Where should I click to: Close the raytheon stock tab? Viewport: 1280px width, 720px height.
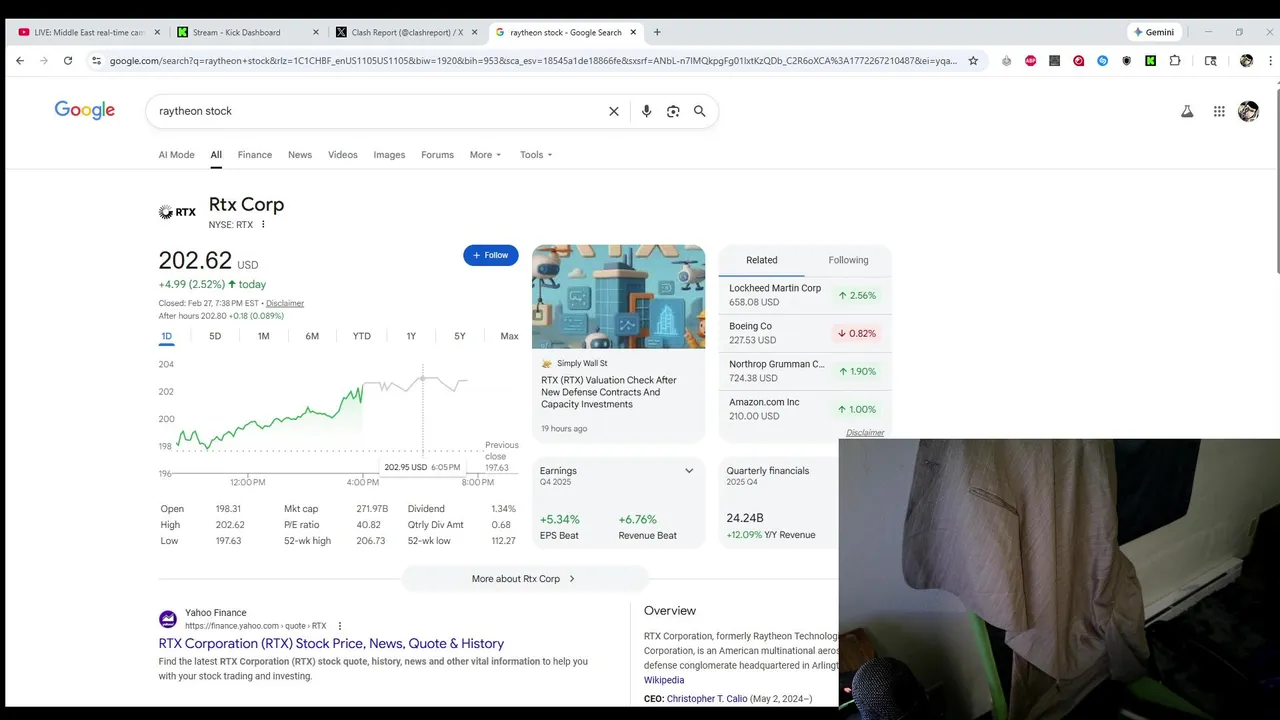(x=633, y=32)
